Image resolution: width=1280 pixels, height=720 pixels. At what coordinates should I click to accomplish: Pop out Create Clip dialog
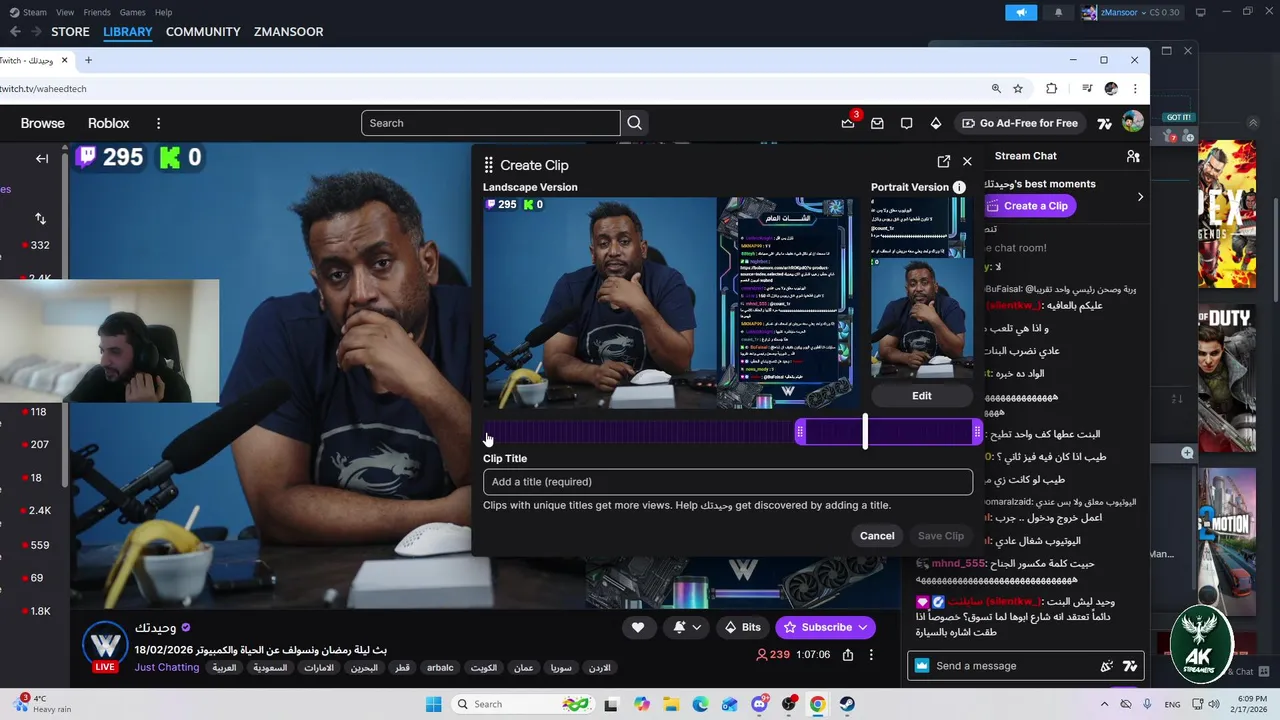943,161
